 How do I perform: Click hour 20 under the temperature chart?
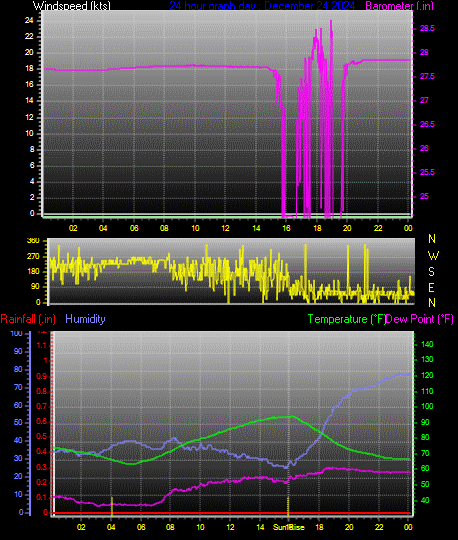pos(349,527)
